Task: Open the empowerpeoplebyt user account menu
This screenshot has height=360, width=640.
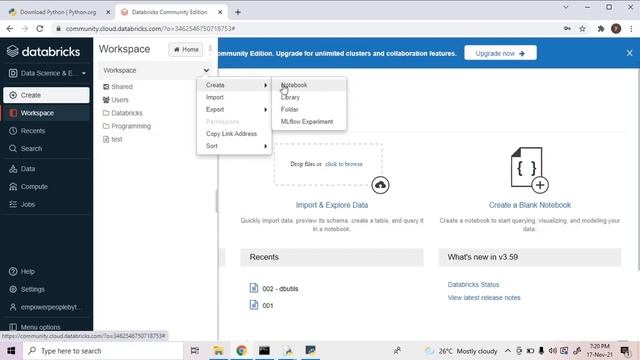Action: [x=46, y=307]
